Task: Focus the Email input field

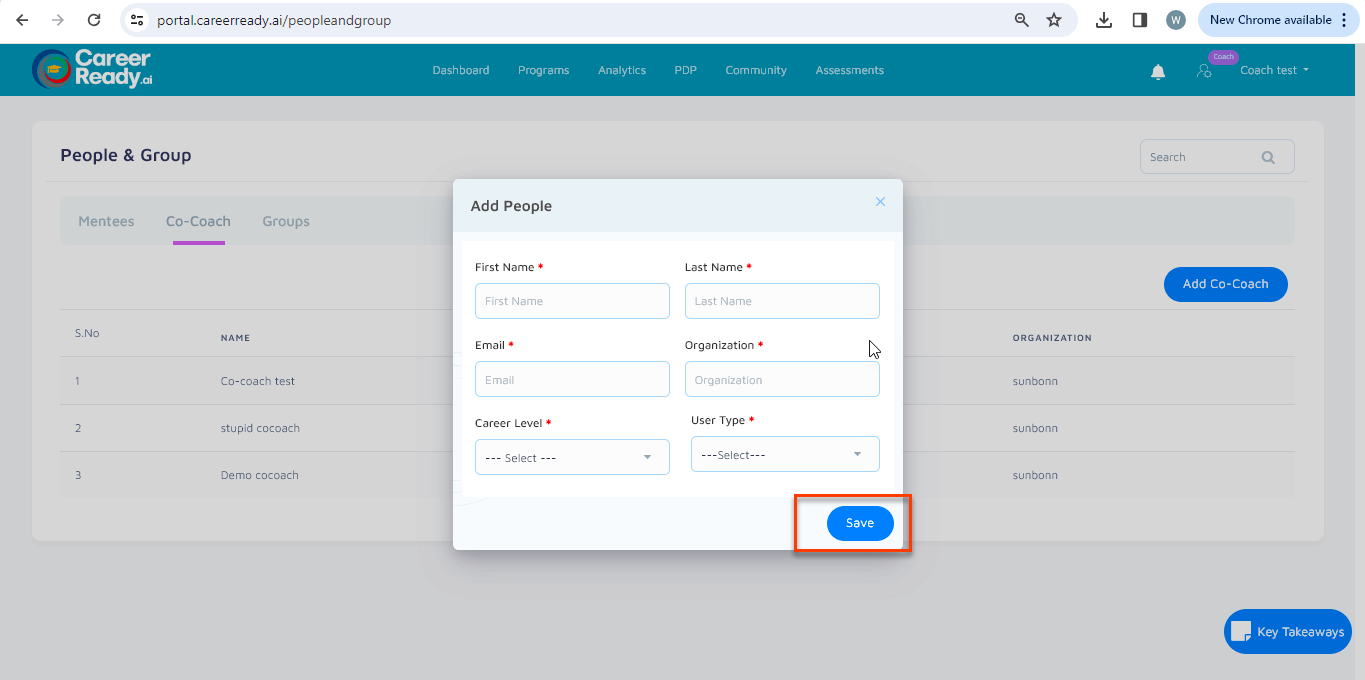Action: coord(572,380)
